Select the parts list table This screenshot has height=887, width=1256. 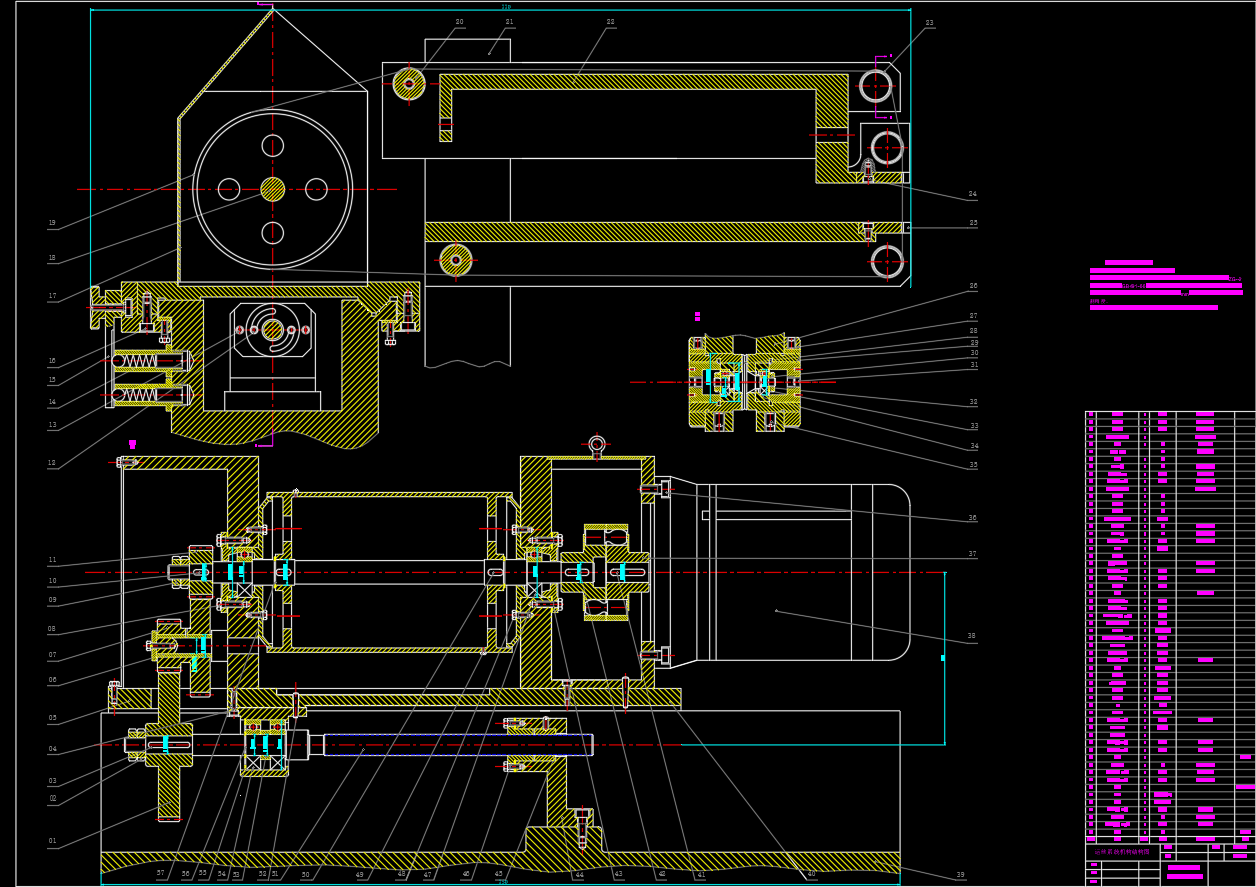[1168, 625]
